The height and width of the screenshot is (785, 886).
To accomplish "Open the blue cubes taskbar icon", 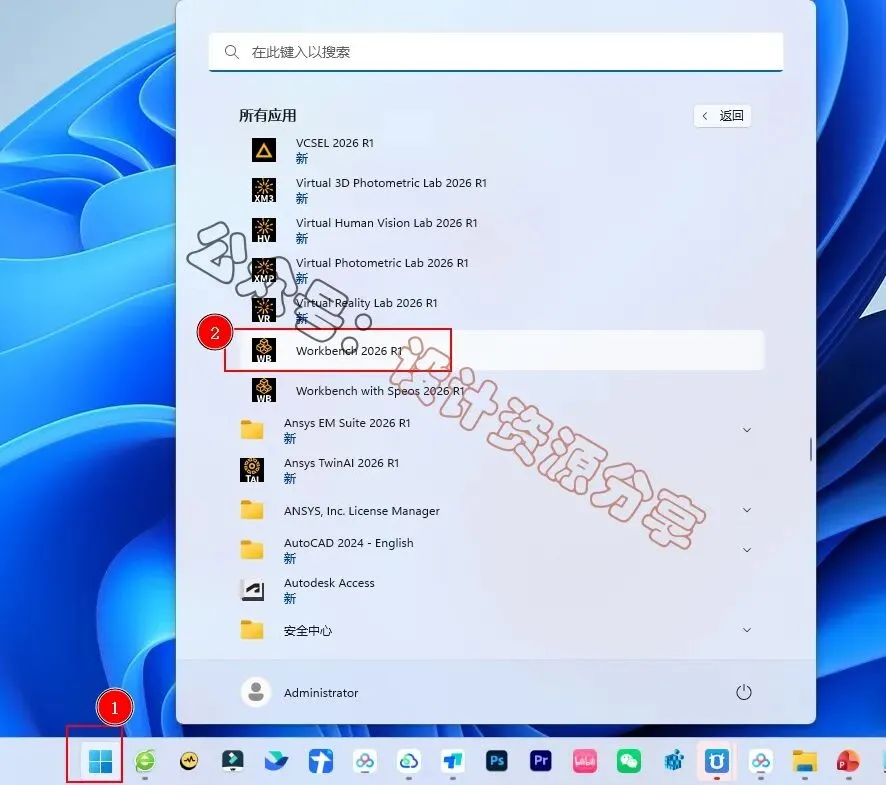I will click(673, 761).
